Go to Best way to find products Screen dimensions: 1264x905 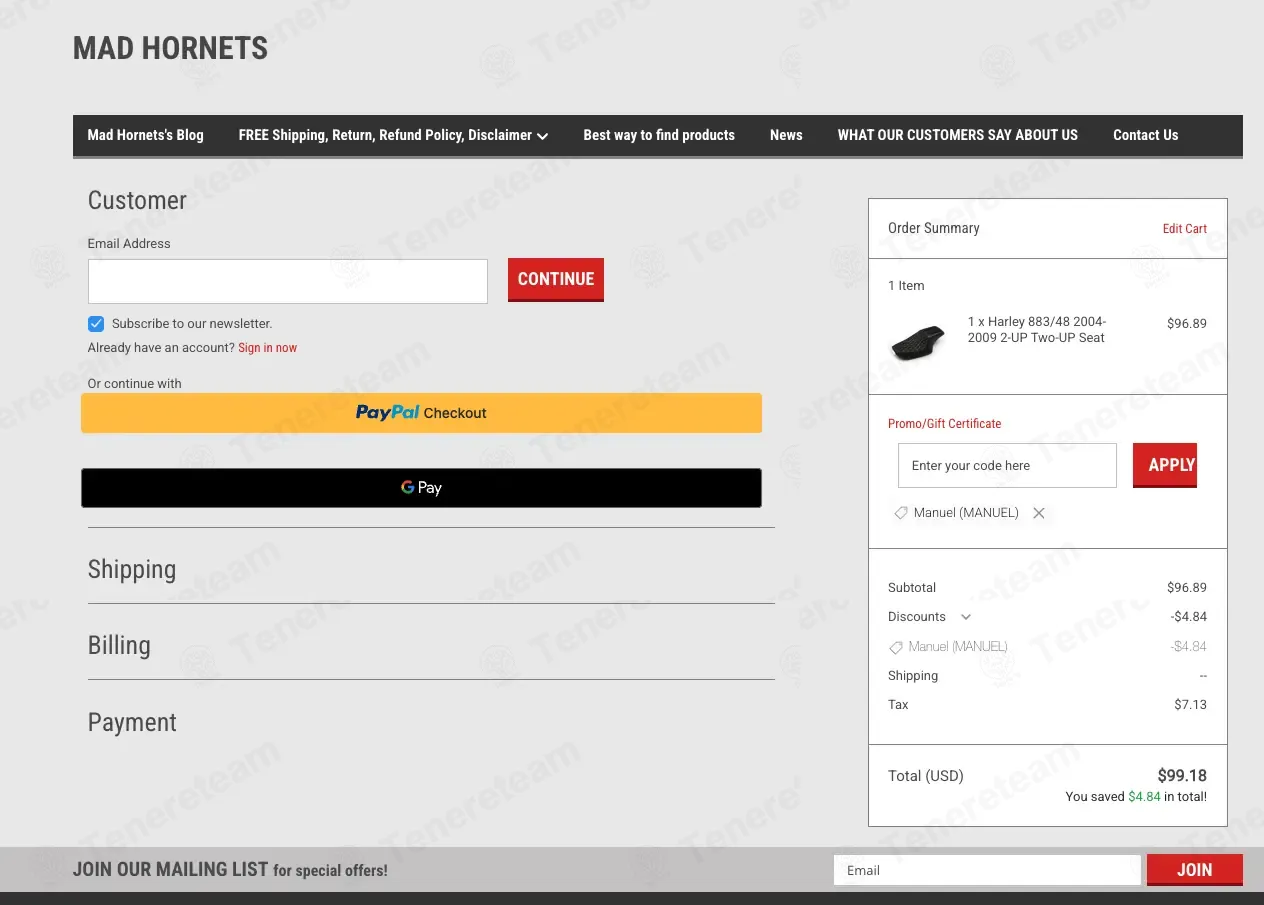(659, 135)
